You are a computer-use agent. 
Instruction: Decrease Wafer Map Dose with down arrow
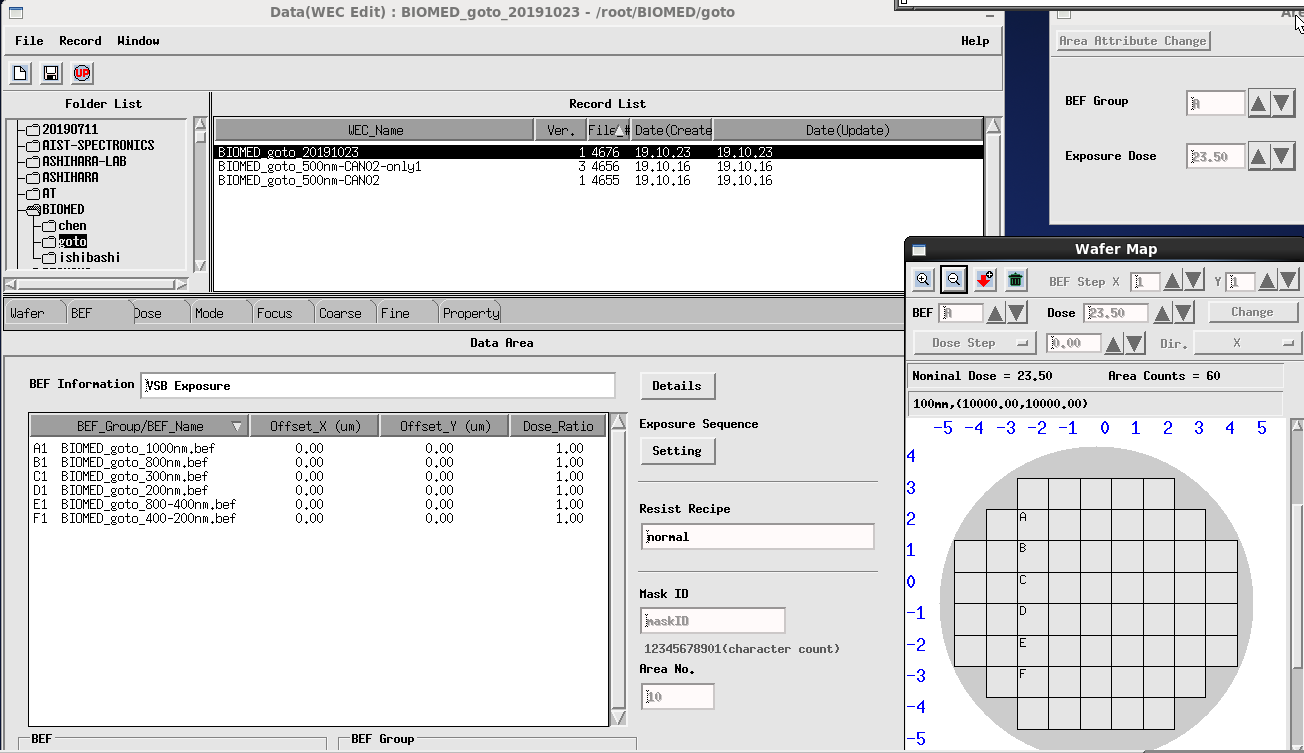pyautogui.click(x=1182, y=313)
